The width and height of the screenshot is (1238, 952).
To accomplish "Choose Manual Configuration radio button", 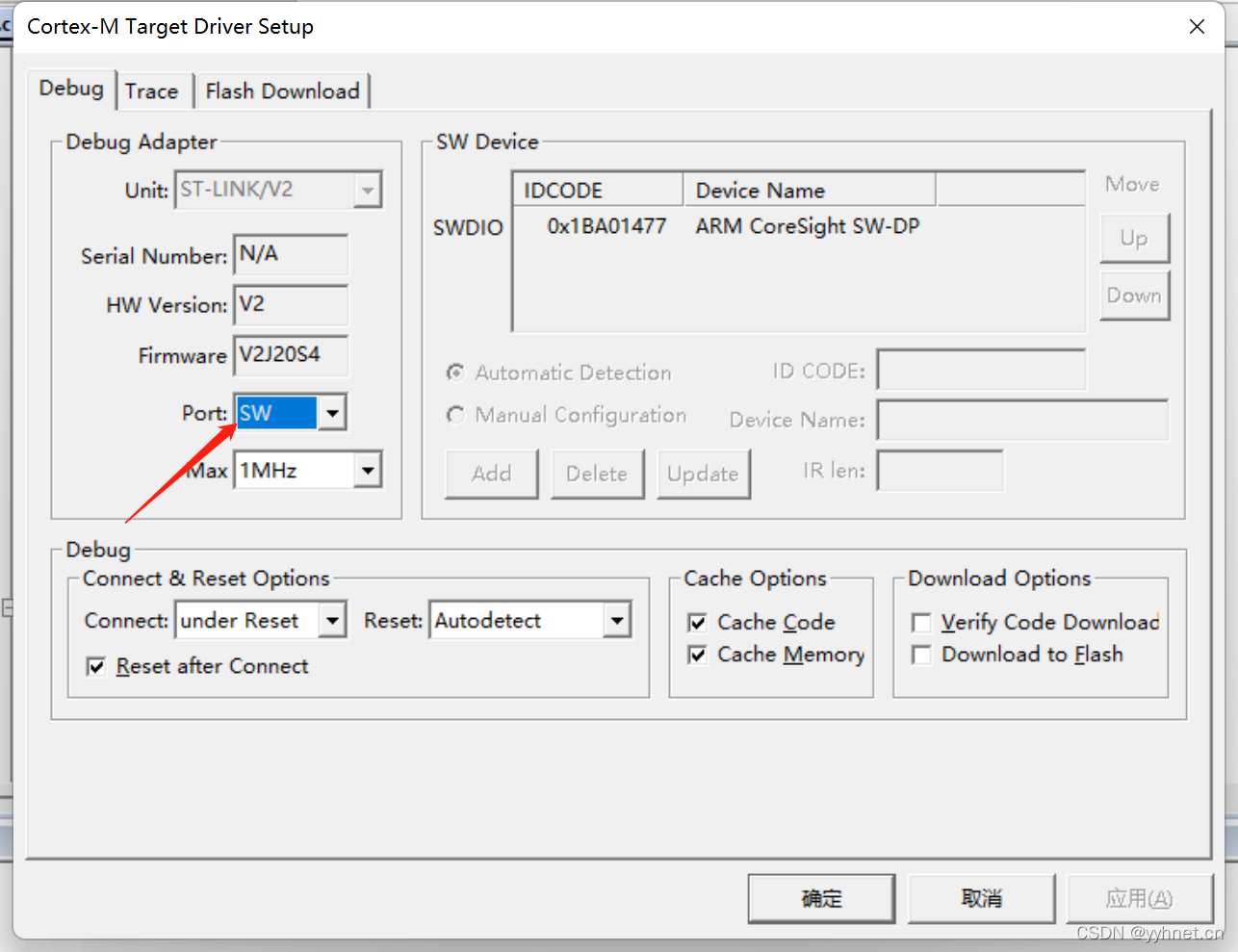I will (455, 415).
